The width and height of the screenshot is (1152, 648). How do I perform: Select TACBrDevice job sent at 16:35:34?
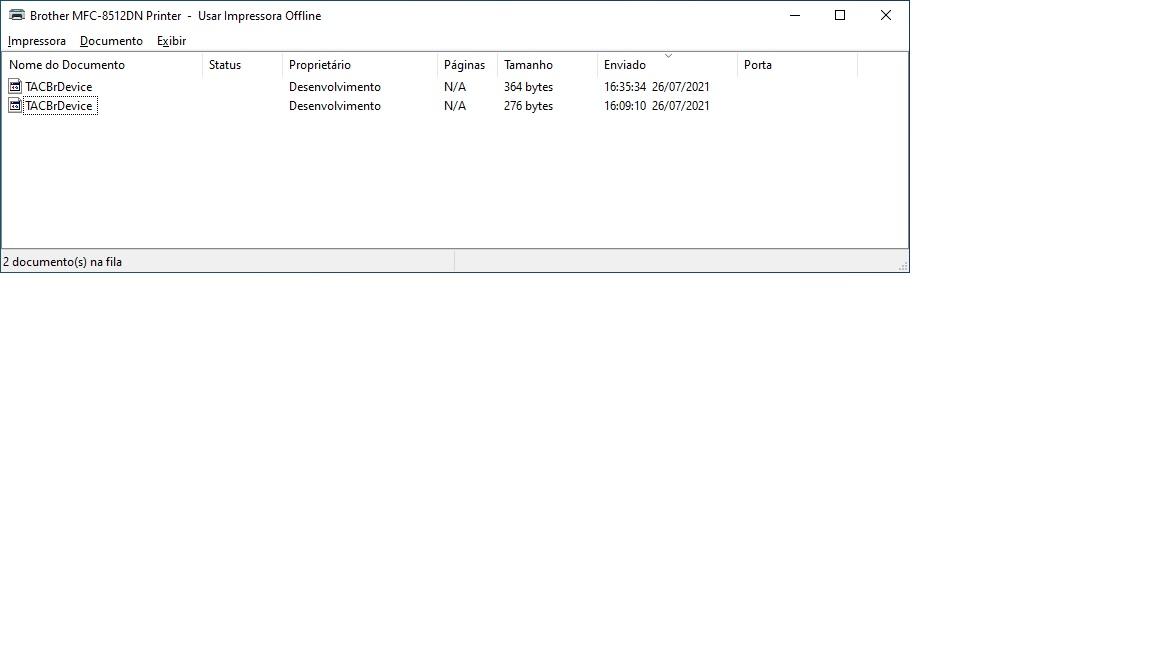coord(59,87)
